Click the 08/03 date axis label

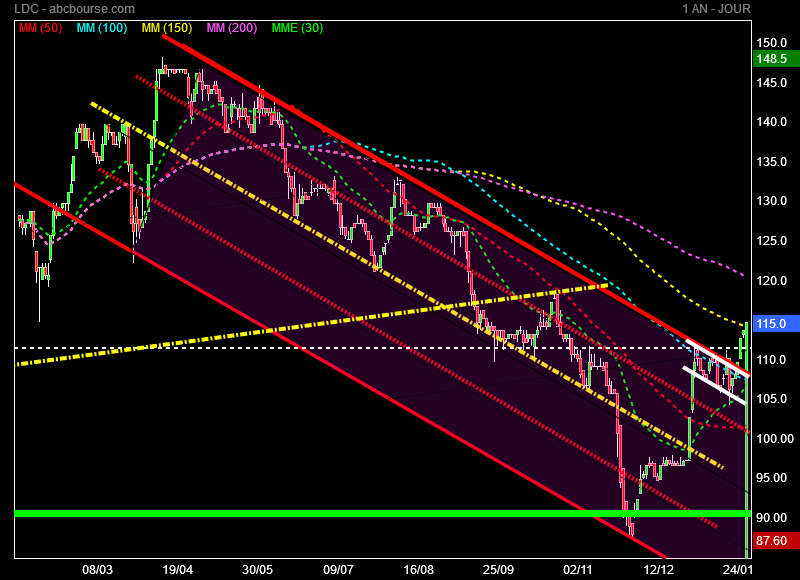[97, 570]
